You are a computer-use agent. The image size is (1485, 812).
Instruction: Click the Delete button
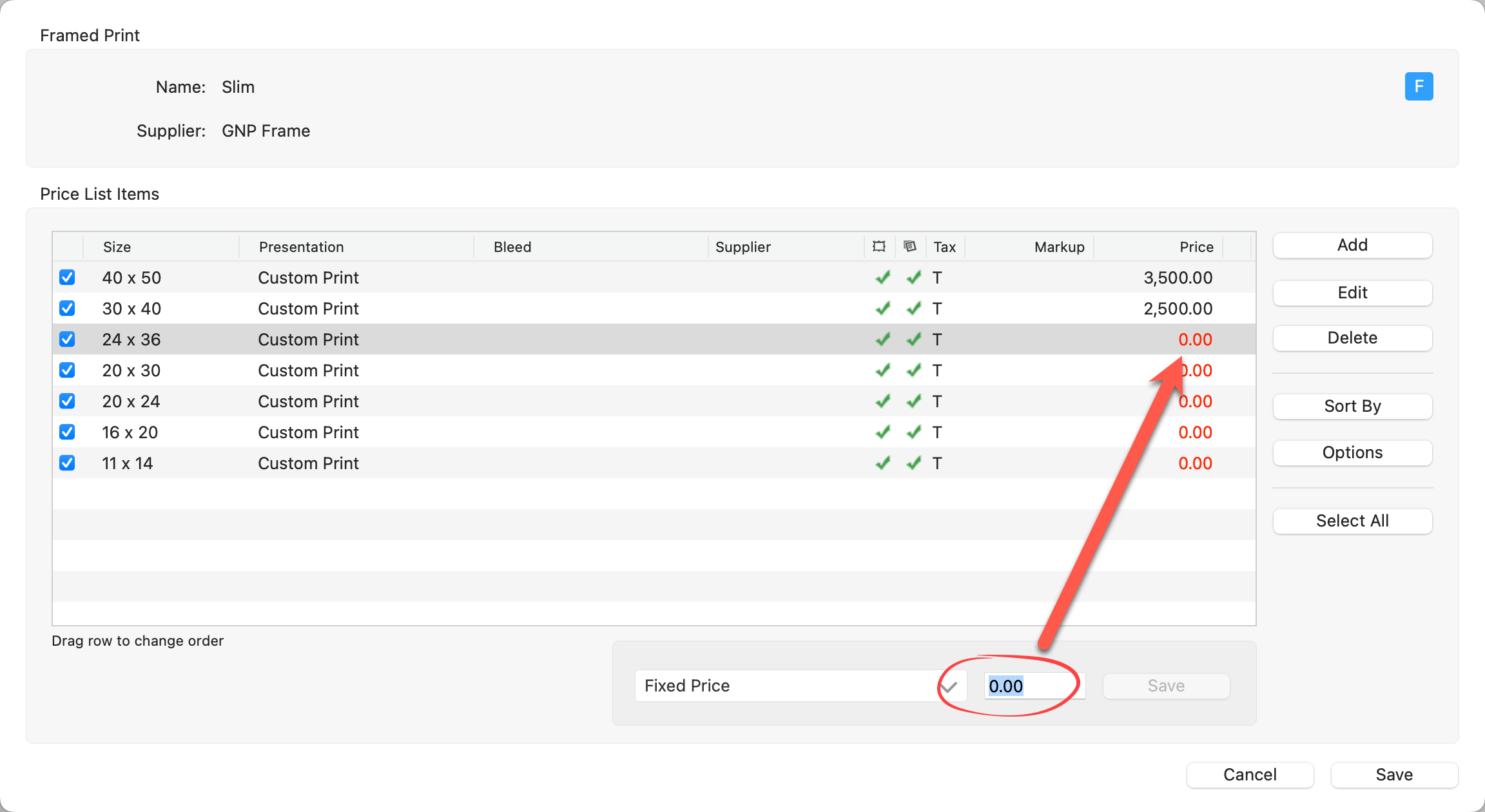(x=1352, y=338)
